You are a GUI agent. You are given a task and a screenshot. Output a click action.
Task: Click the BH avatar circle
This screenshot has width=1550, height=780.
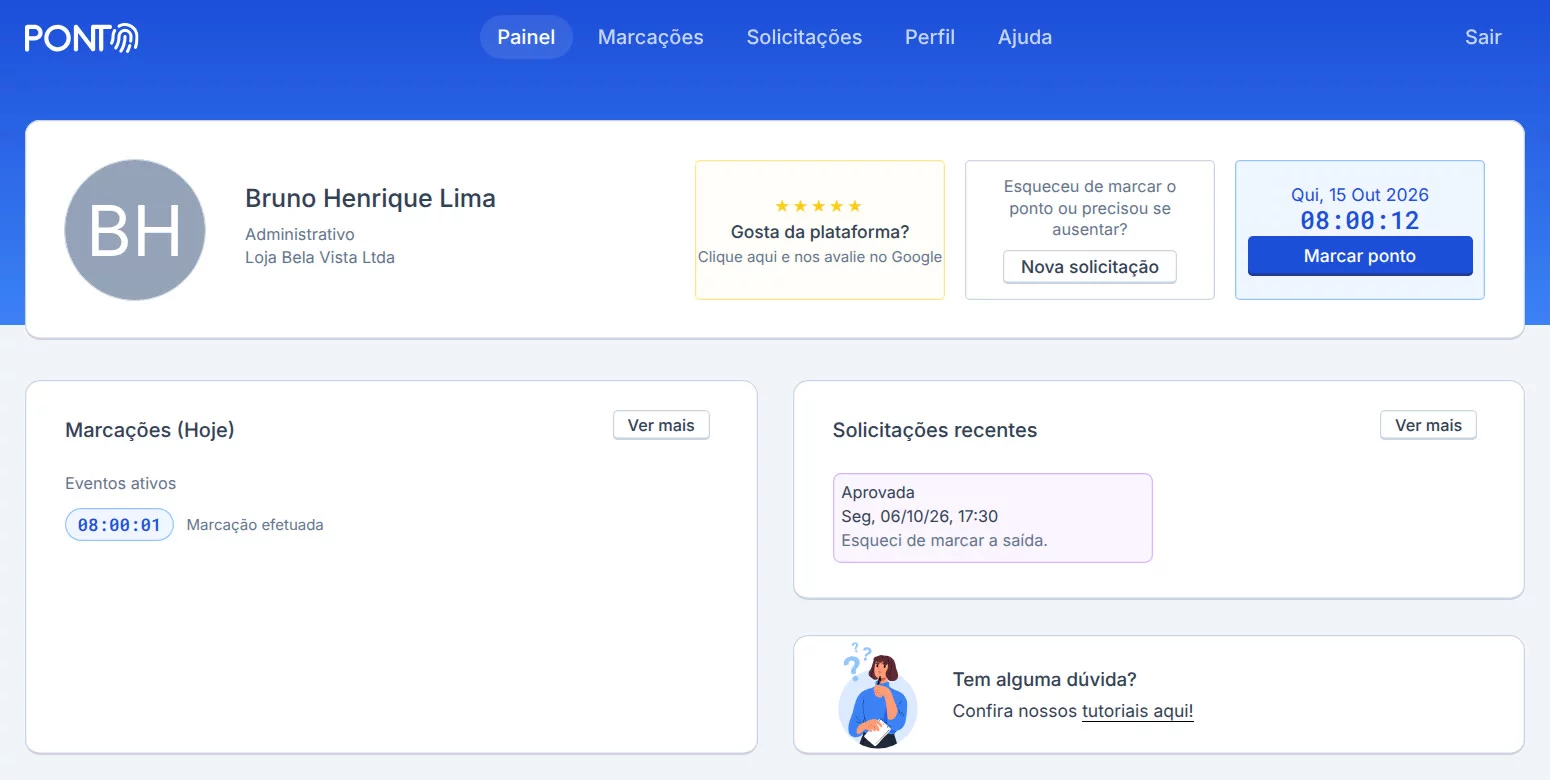click(x=135, y=230)
